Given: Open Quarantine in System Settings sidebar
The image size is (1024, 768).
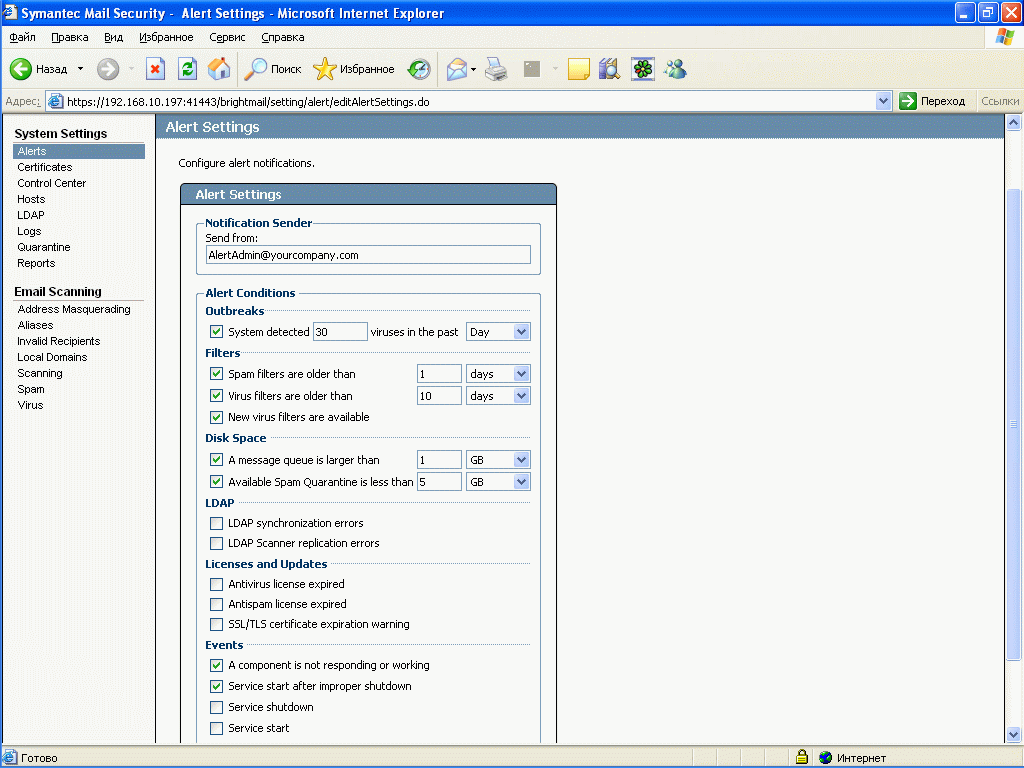Looking at the screenshot, I should click(44, 247).
